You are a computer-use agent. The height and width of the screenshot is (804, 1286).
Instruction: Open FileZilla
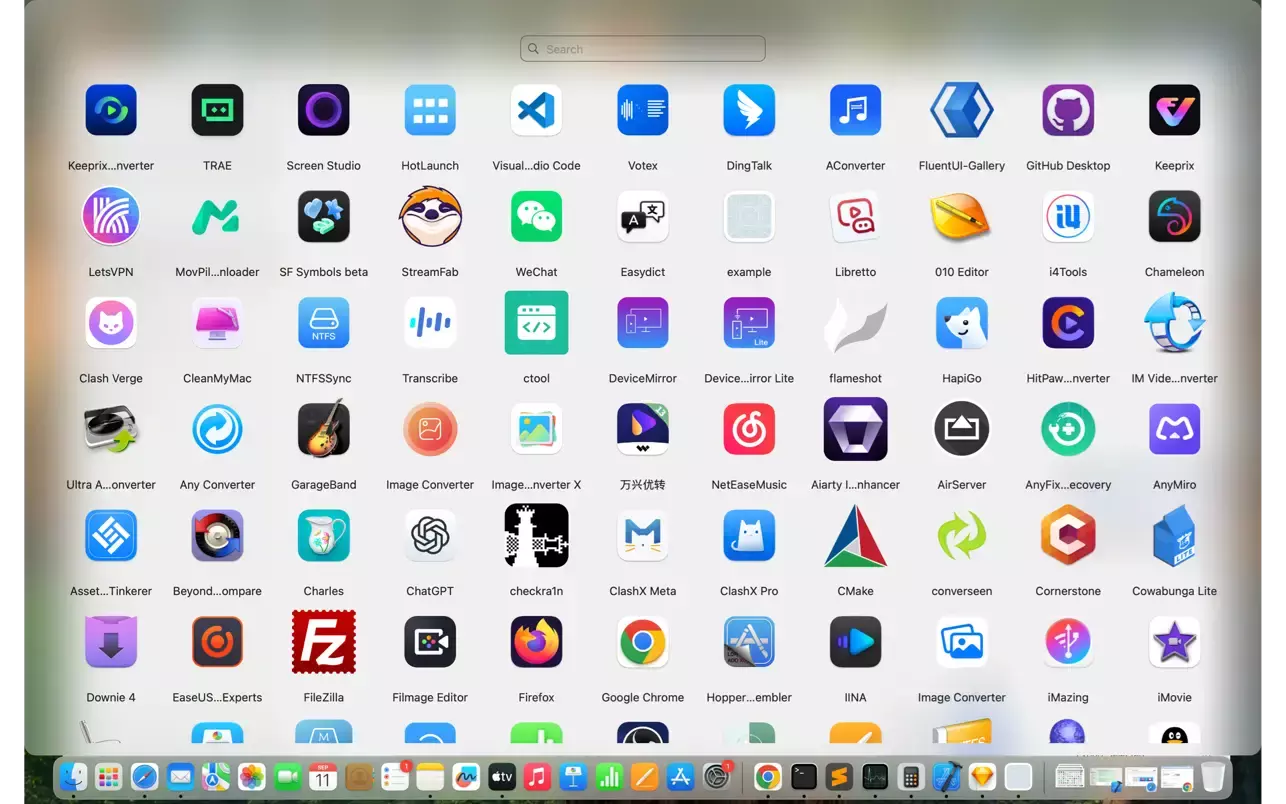point(323,642)
